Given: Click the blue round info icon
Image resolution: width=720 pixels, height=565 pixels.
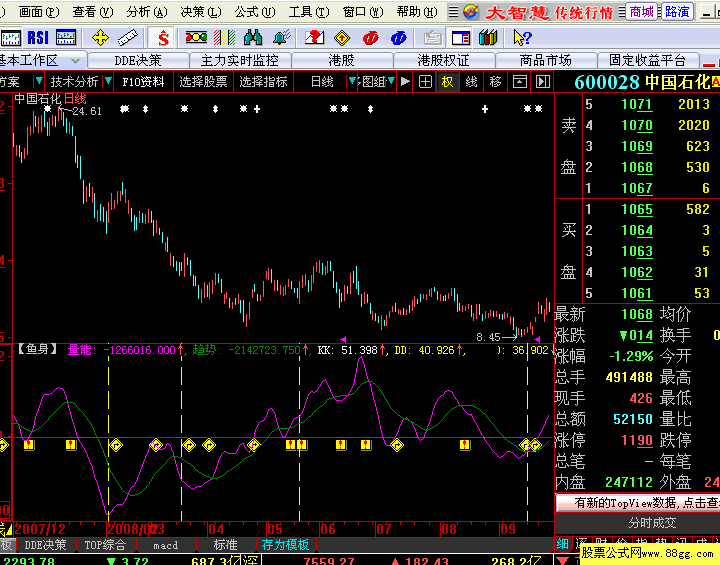Looking at the screenshot, I should 399,38.
